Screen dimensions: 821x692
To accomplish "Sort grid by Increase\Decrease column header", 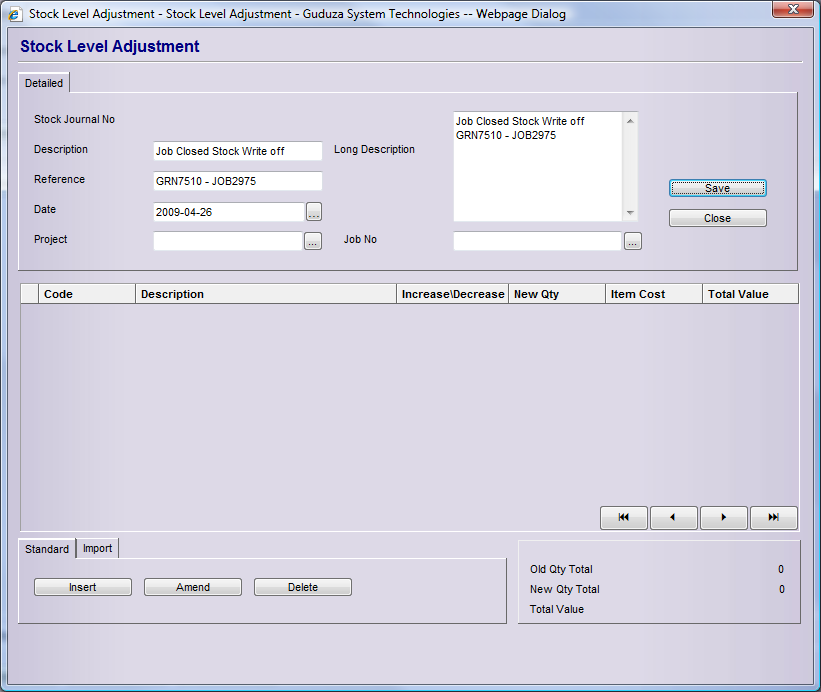I will click(x=452, y=294).
